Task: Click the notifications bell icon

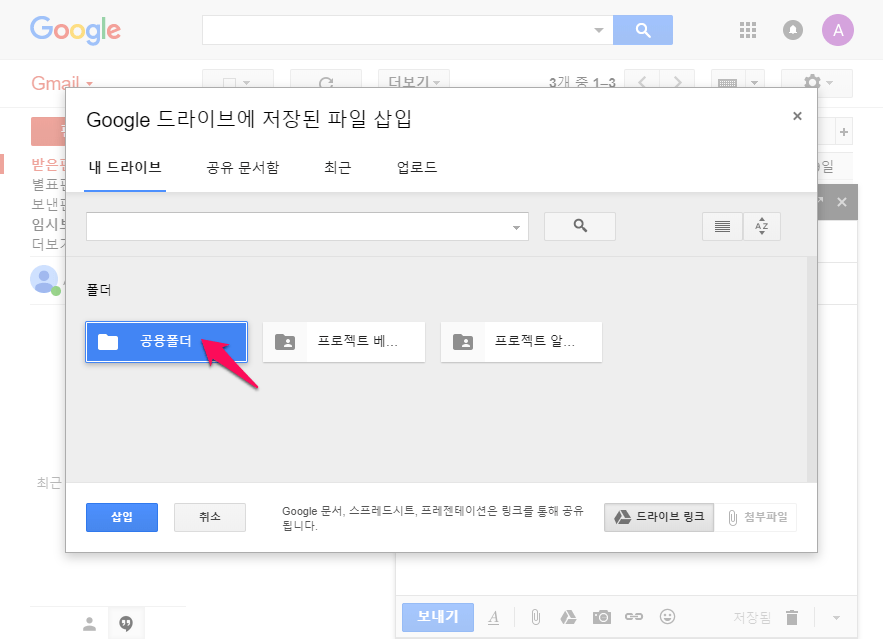Action: (x=793, y=30)
